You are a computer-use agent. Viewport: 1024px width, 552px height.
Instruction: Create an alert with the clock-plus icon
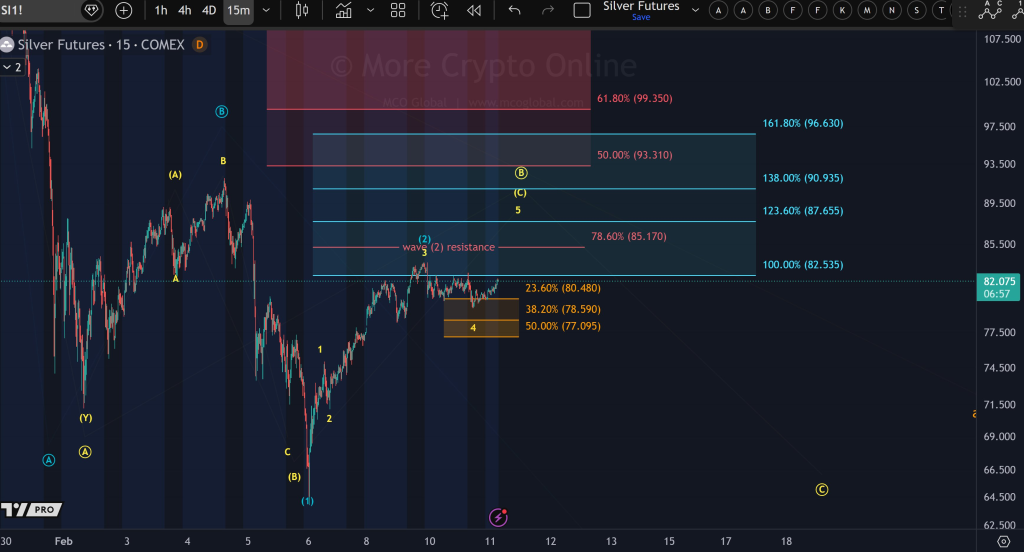(x=440, y=10)
